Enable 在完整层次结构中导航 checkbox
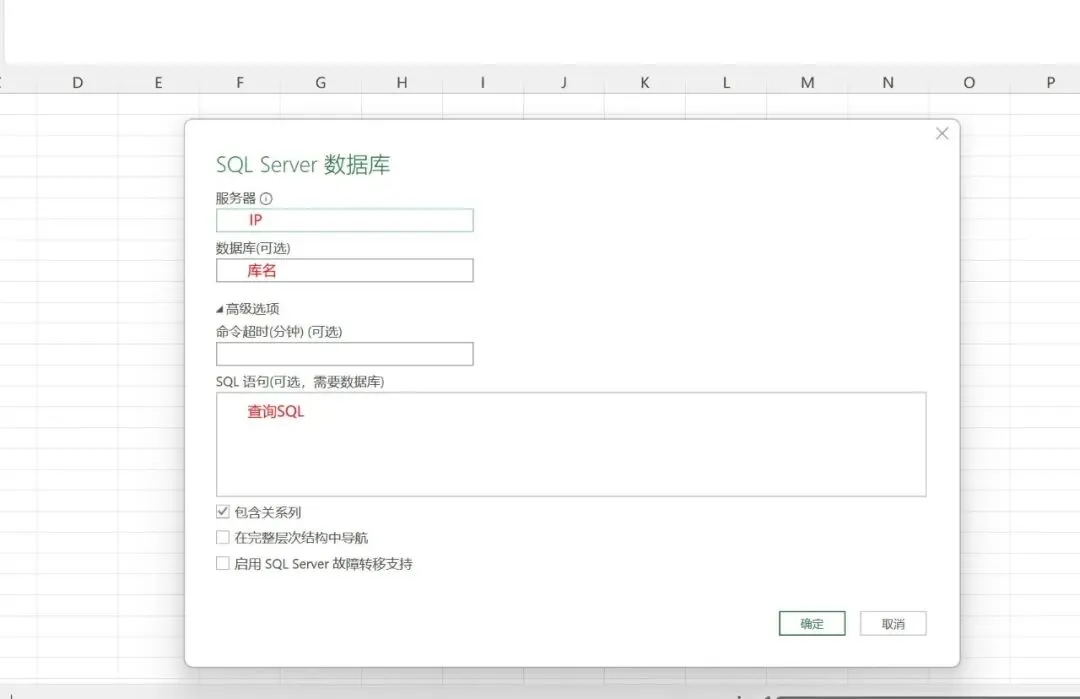Viewport: 1080px width, 699px height. coord(222,537)
